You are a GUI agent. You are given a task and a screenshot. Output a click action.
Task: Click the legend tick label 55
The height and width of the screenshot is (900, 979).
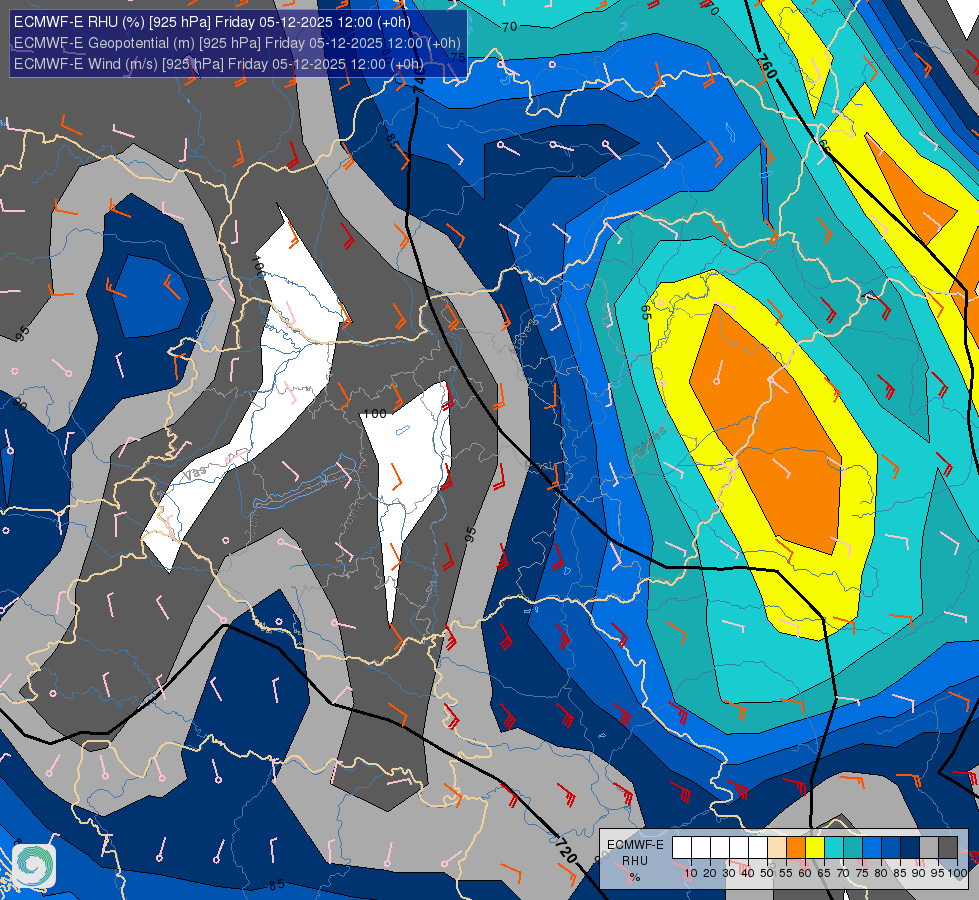[x=786, y=873]
